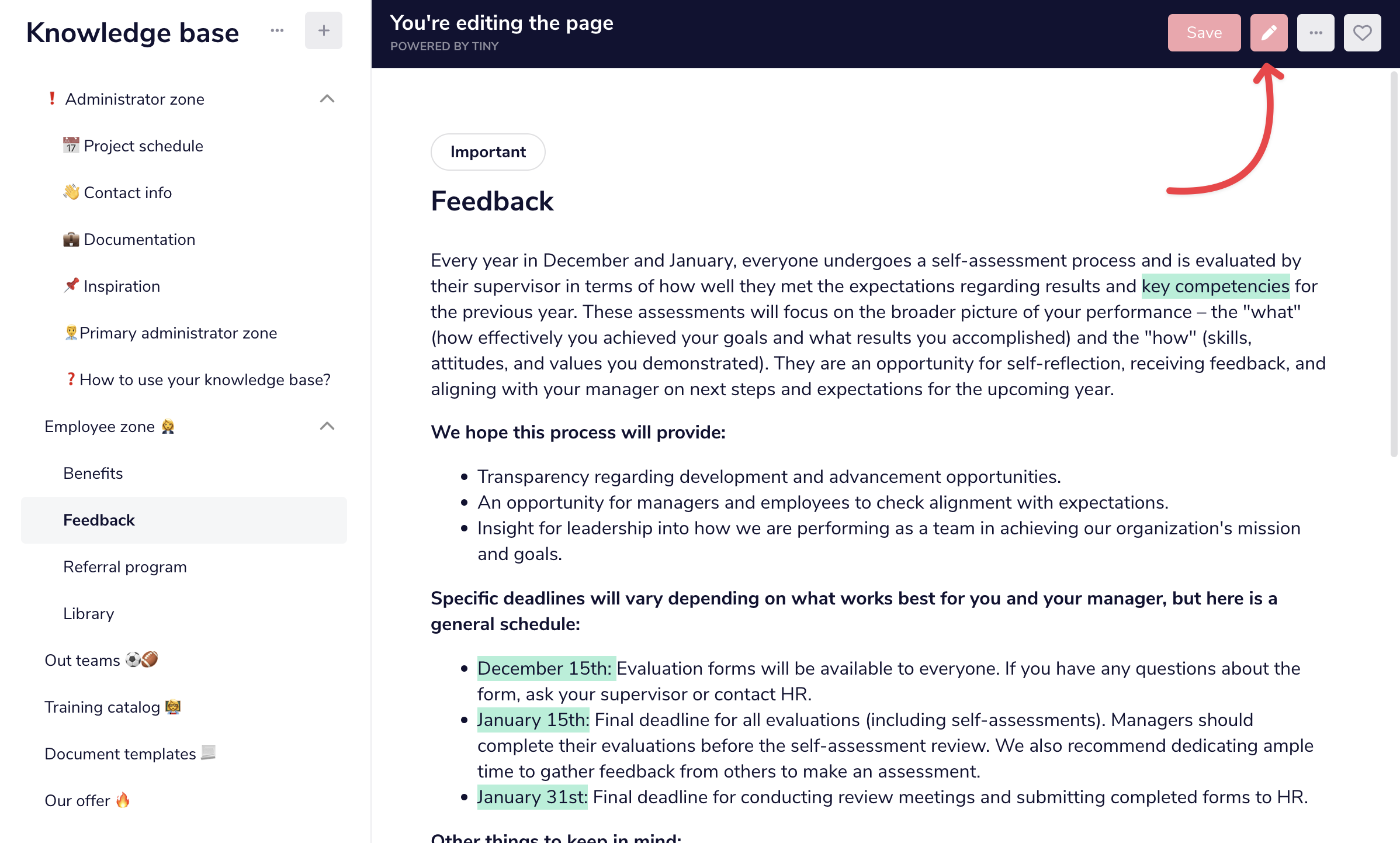Viewport: 1400px width, 843px height.
Task: Click the pencil edit icon
Action: 1269,33
